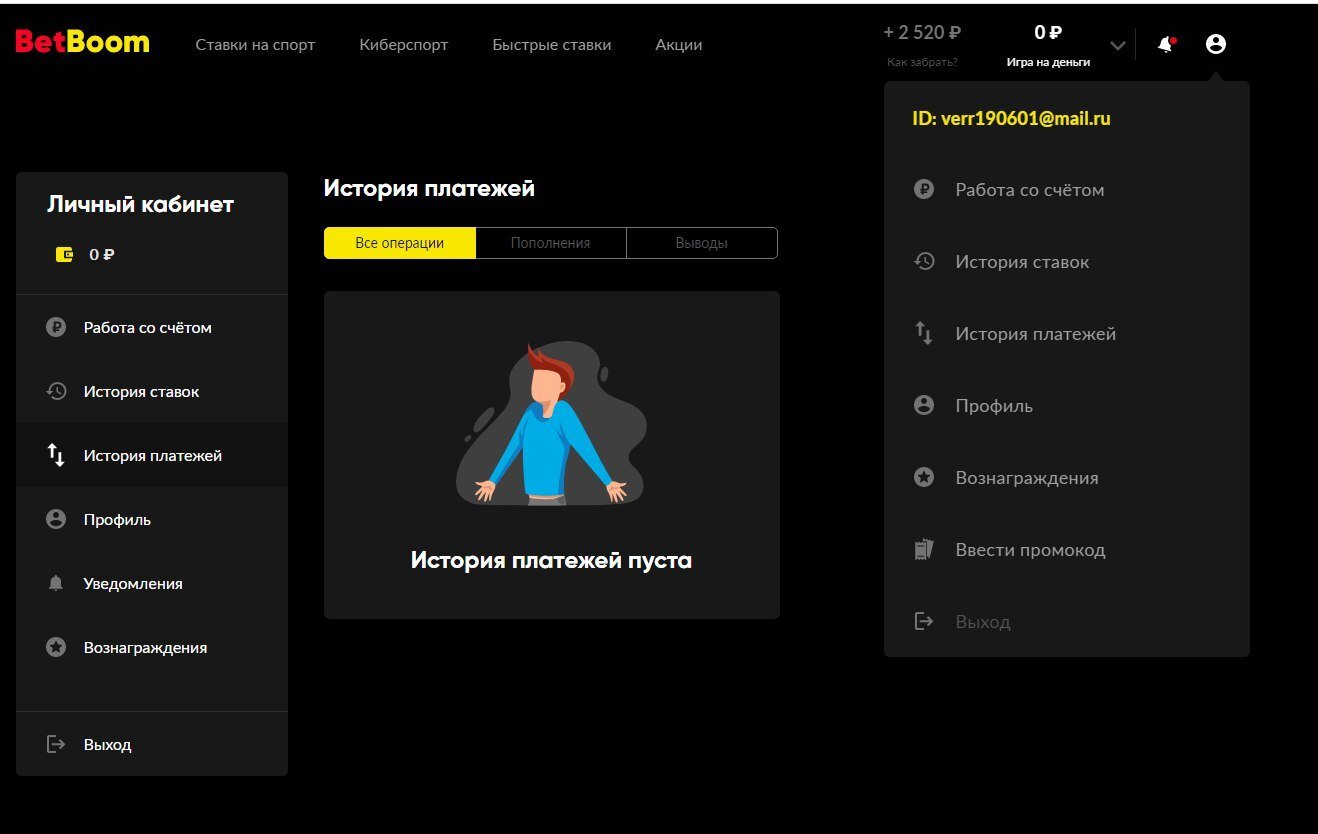Click the exit icon beside dropdown Выход
The image size is (1318, 834).
pos(924,622)
